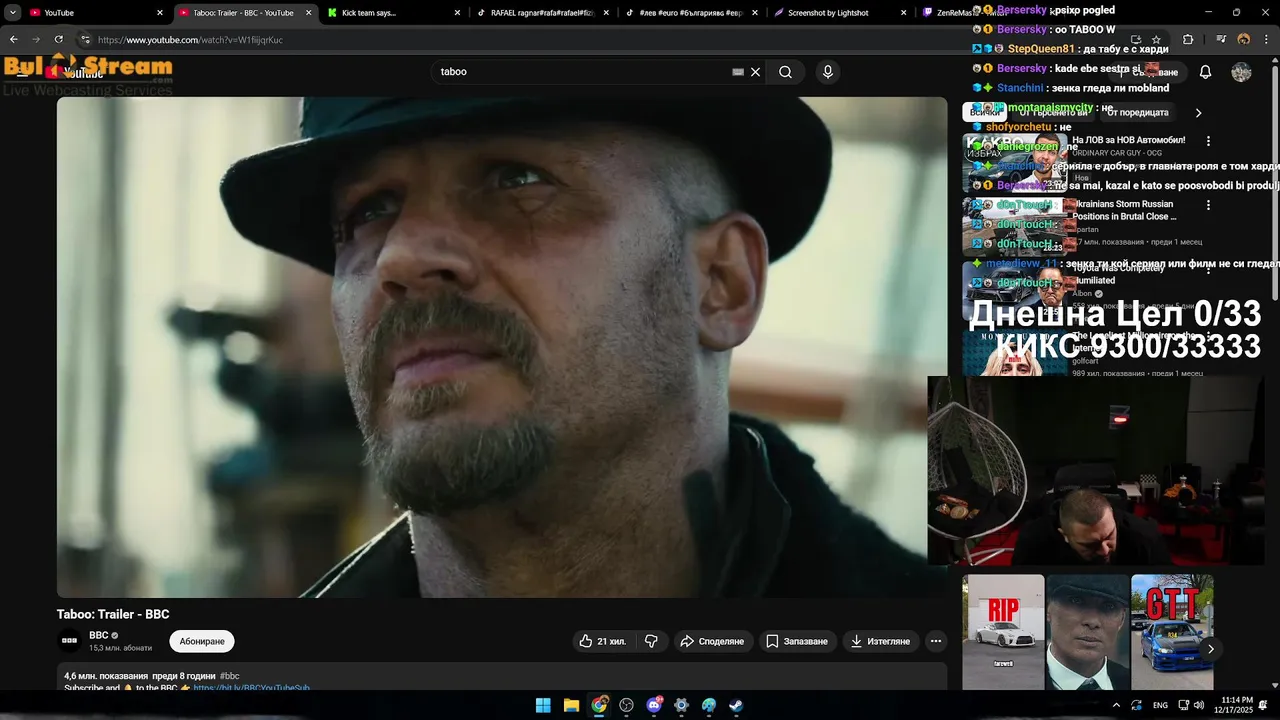Screen dimensions: 1280x720
Task: Submit the YouTube search with magnifier icon
Action: point(786,72)
